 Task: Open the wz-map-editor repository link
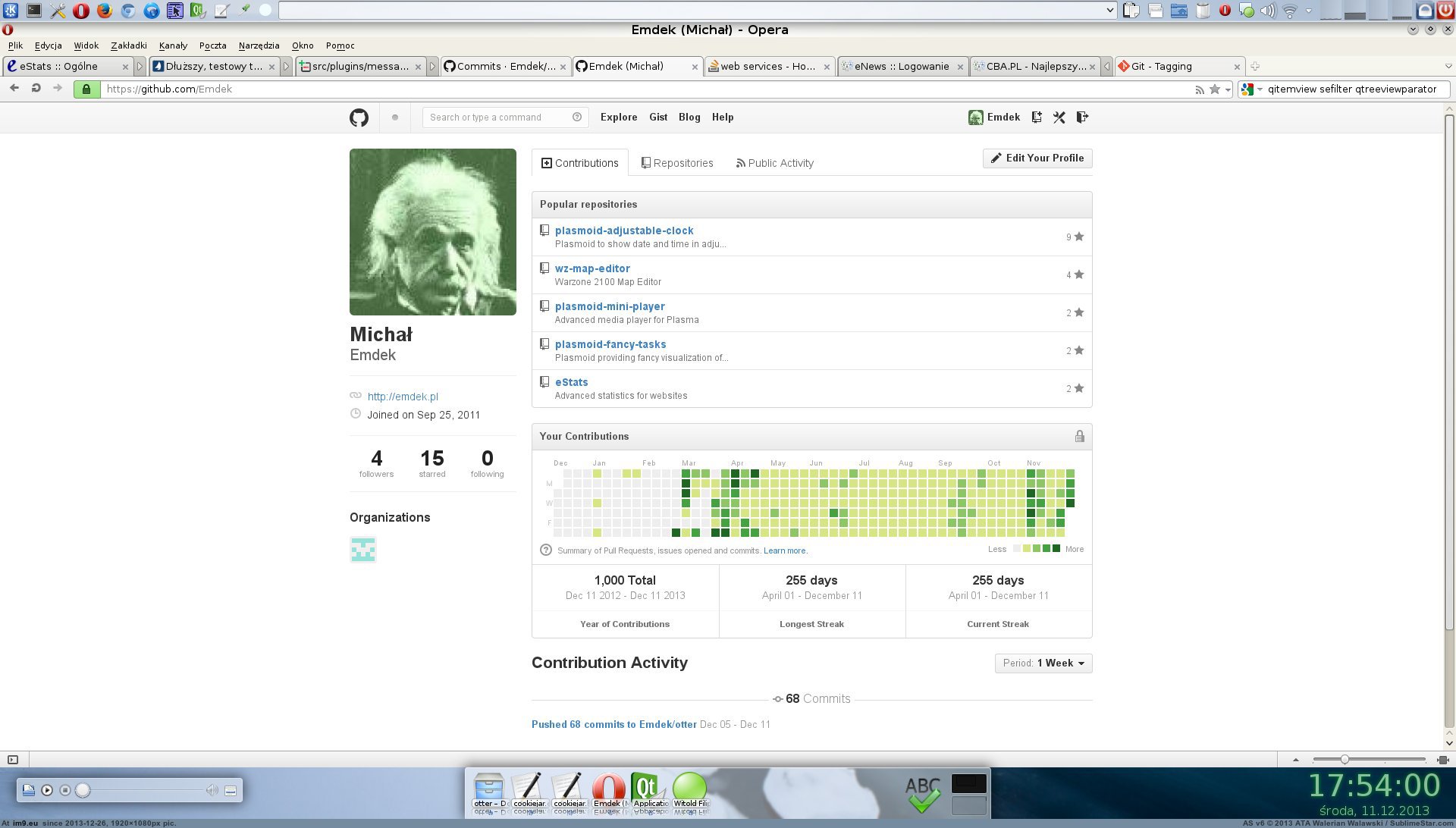592,268
